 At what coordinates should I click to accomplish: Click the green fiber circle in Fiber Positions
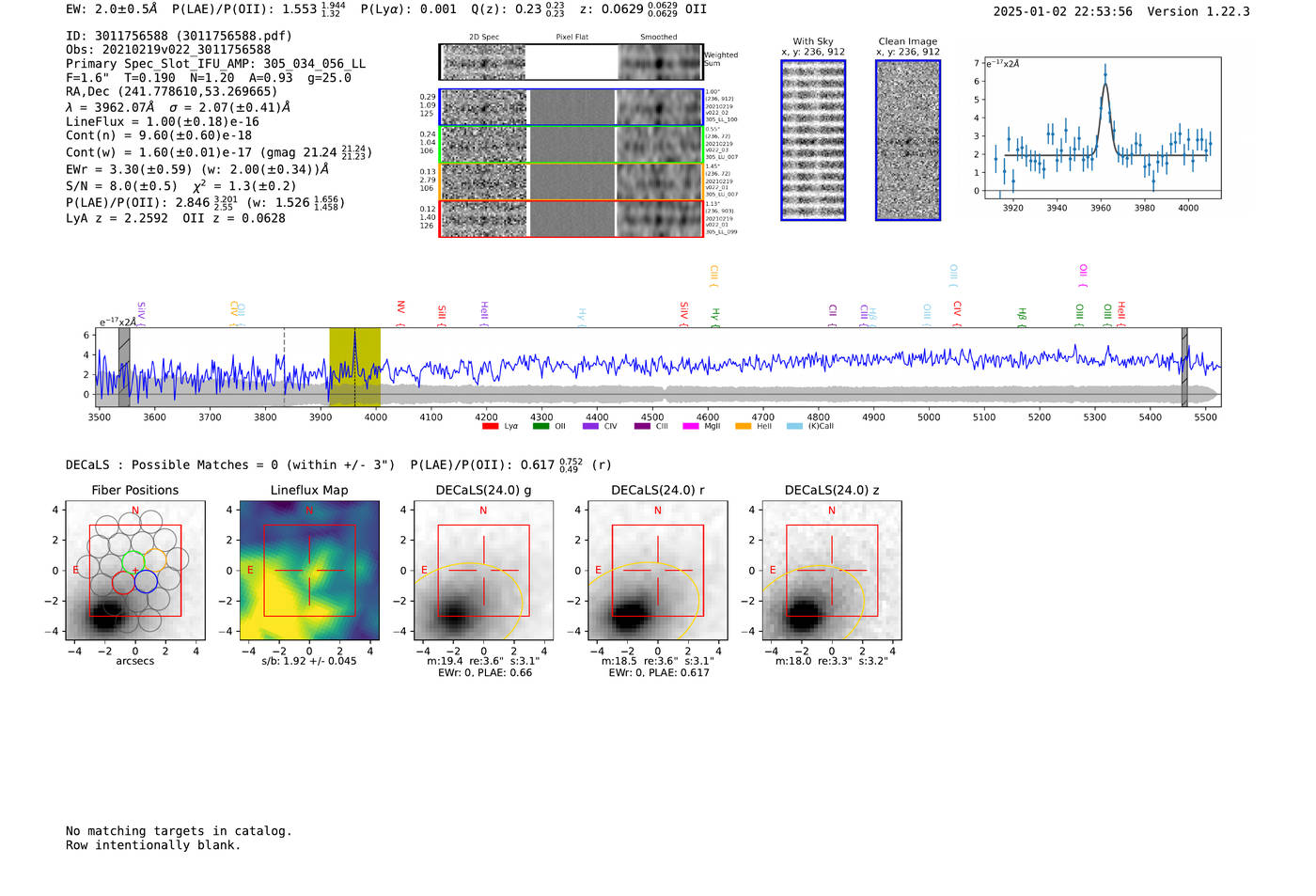pos(134,561)
